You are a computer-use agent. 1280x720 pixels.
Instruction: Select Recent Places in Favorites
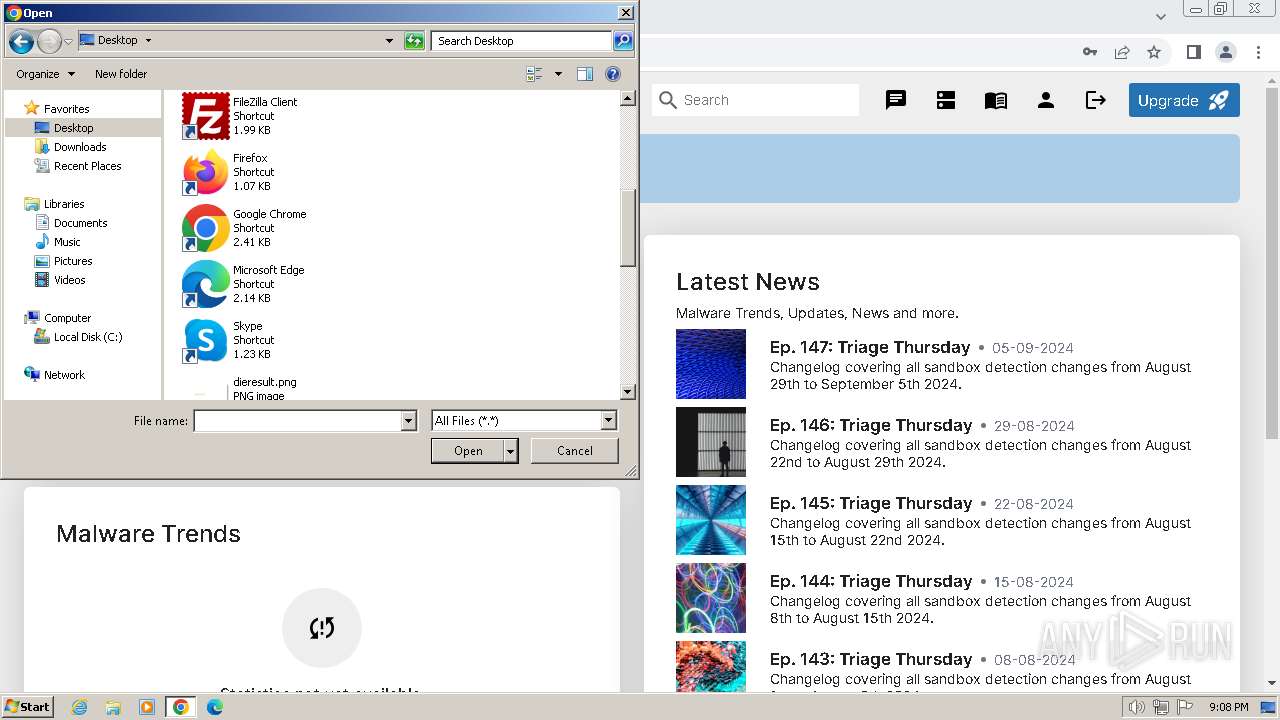click(87, 166)
